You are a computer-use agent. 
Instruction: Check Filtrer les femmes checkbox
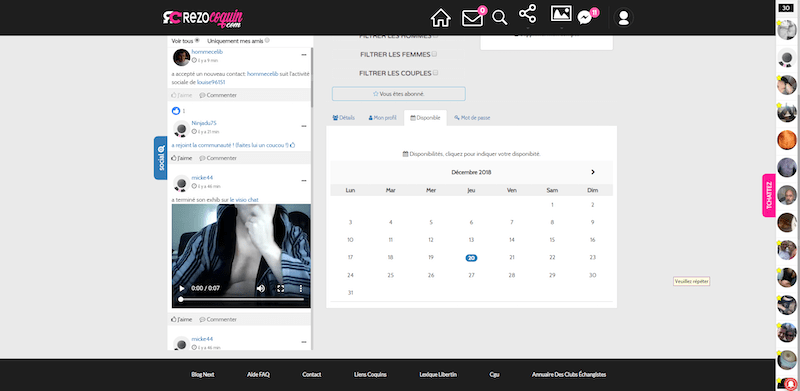[x=434, y=54]
